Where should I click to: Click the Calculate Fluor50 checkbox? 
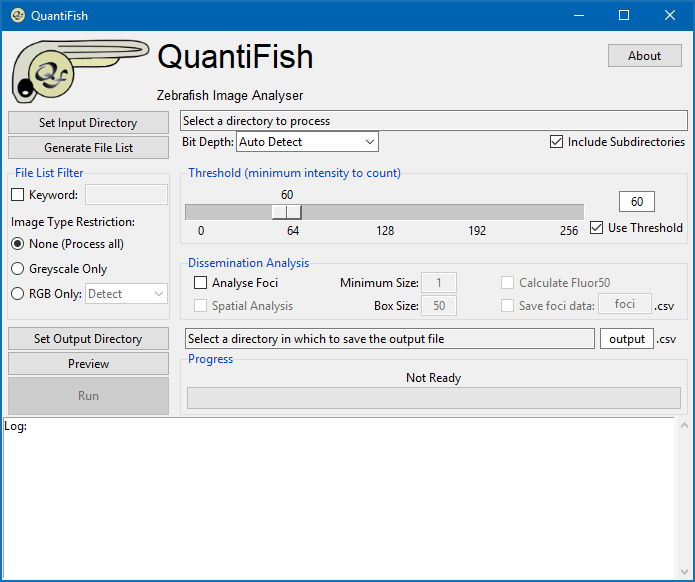(x=508, y=283)
